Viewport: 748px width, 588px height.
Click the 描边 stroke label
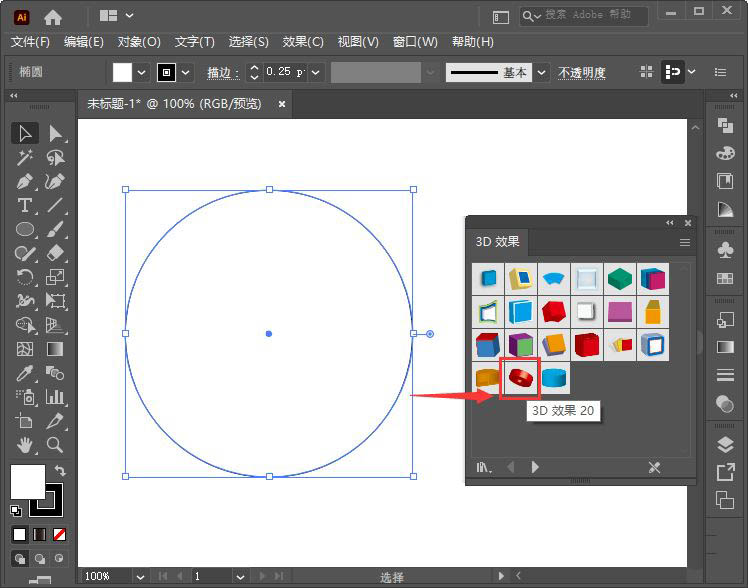pos(222,73)
